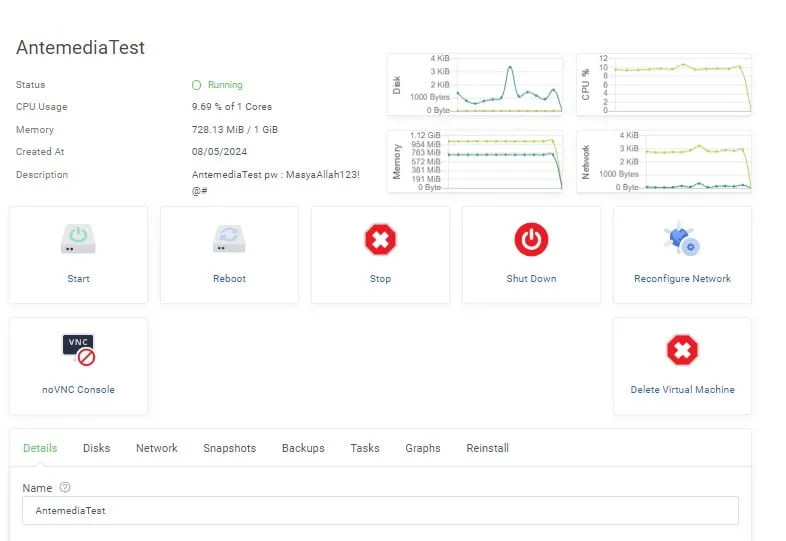The image size is (786, 541).
Task: Open the Backups tab
Action: 303,448
